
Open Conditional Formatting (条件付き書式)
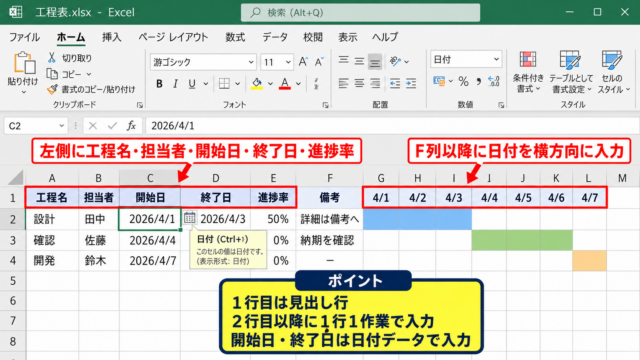click(528, 72)
